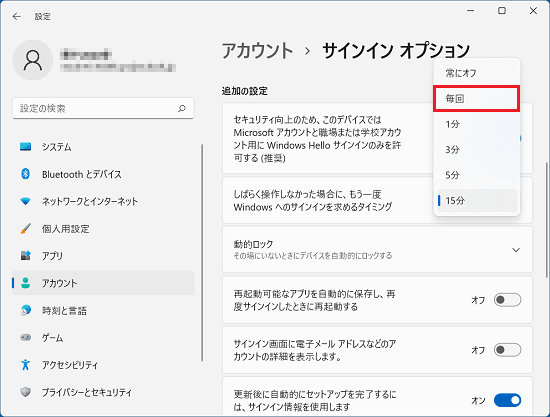This screenshot has width=550, height=417.
Task: Select 常にオフ in dropdown list
Action: [477, 73]
